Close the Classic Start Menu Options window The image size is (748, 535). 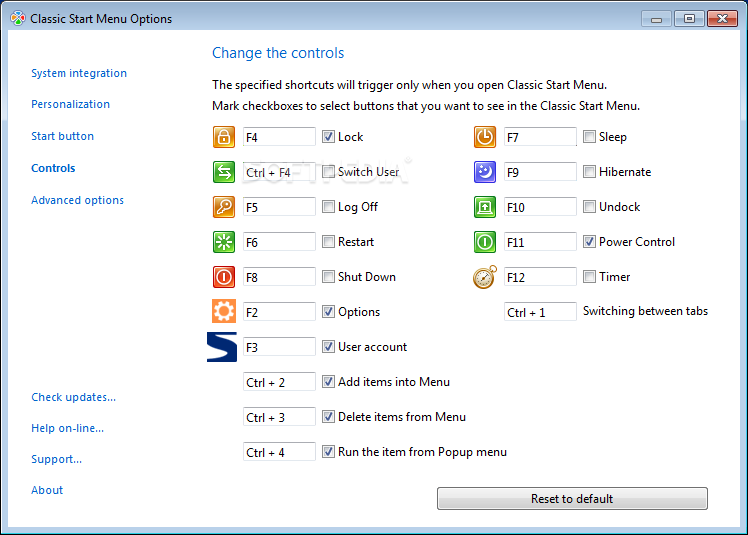coord(722,19)
